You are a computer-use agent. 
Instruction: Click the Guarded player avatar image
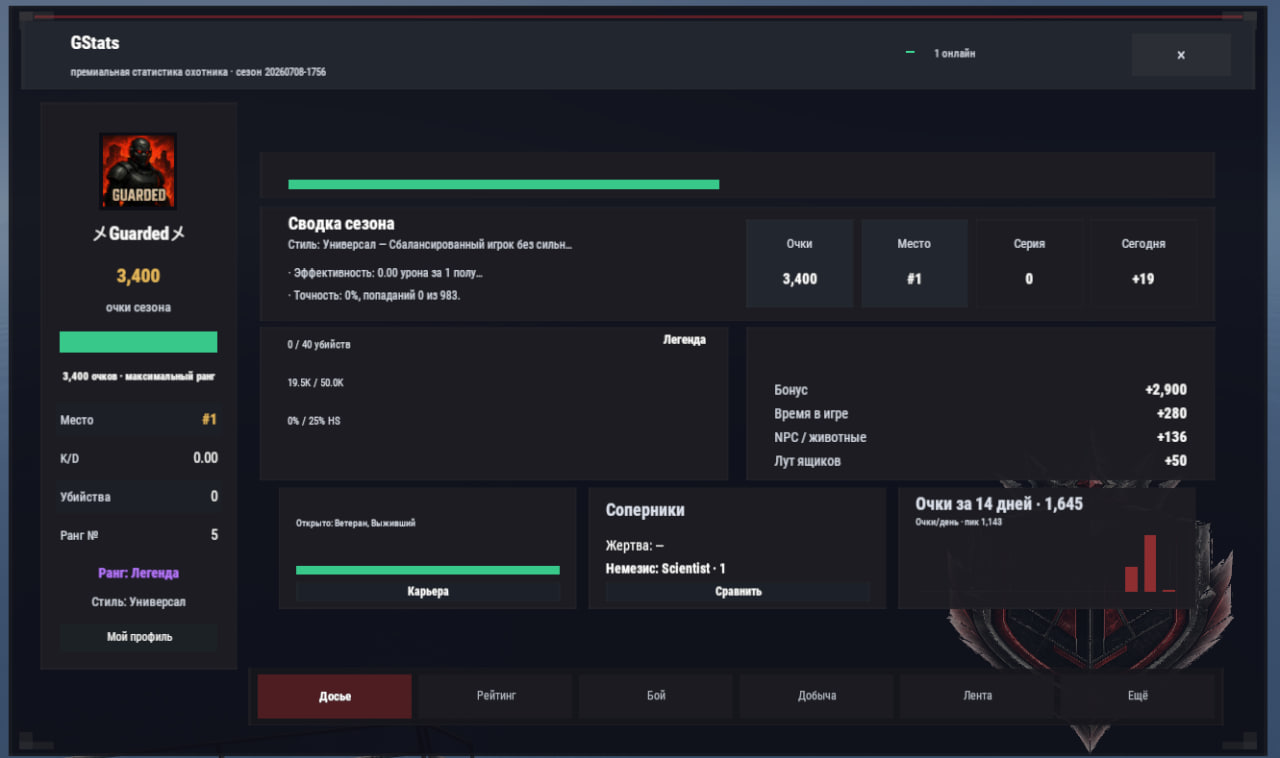tap(138, 171)
